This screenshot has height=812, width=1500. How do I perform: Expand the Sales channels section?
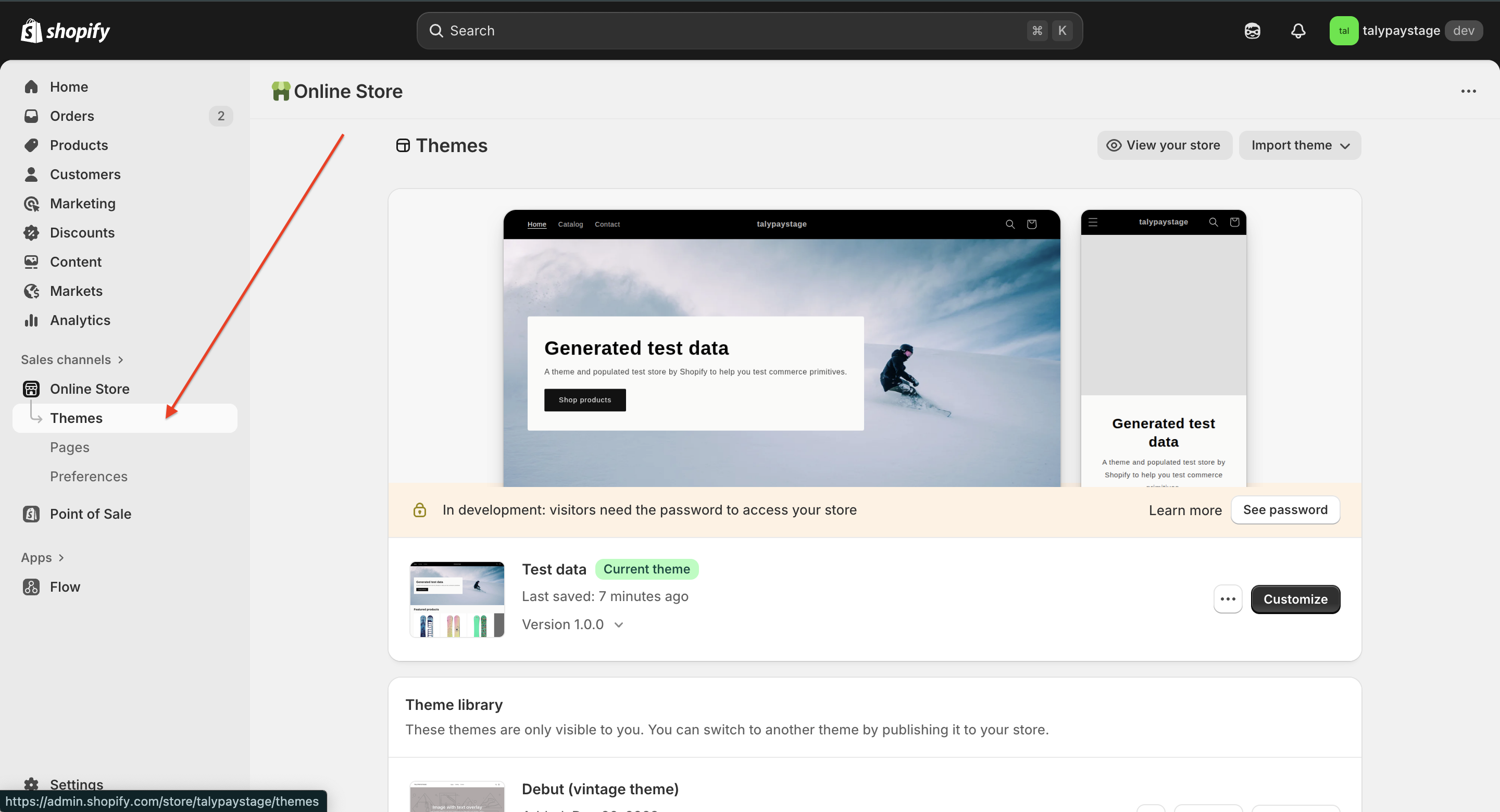coord(72,359)
